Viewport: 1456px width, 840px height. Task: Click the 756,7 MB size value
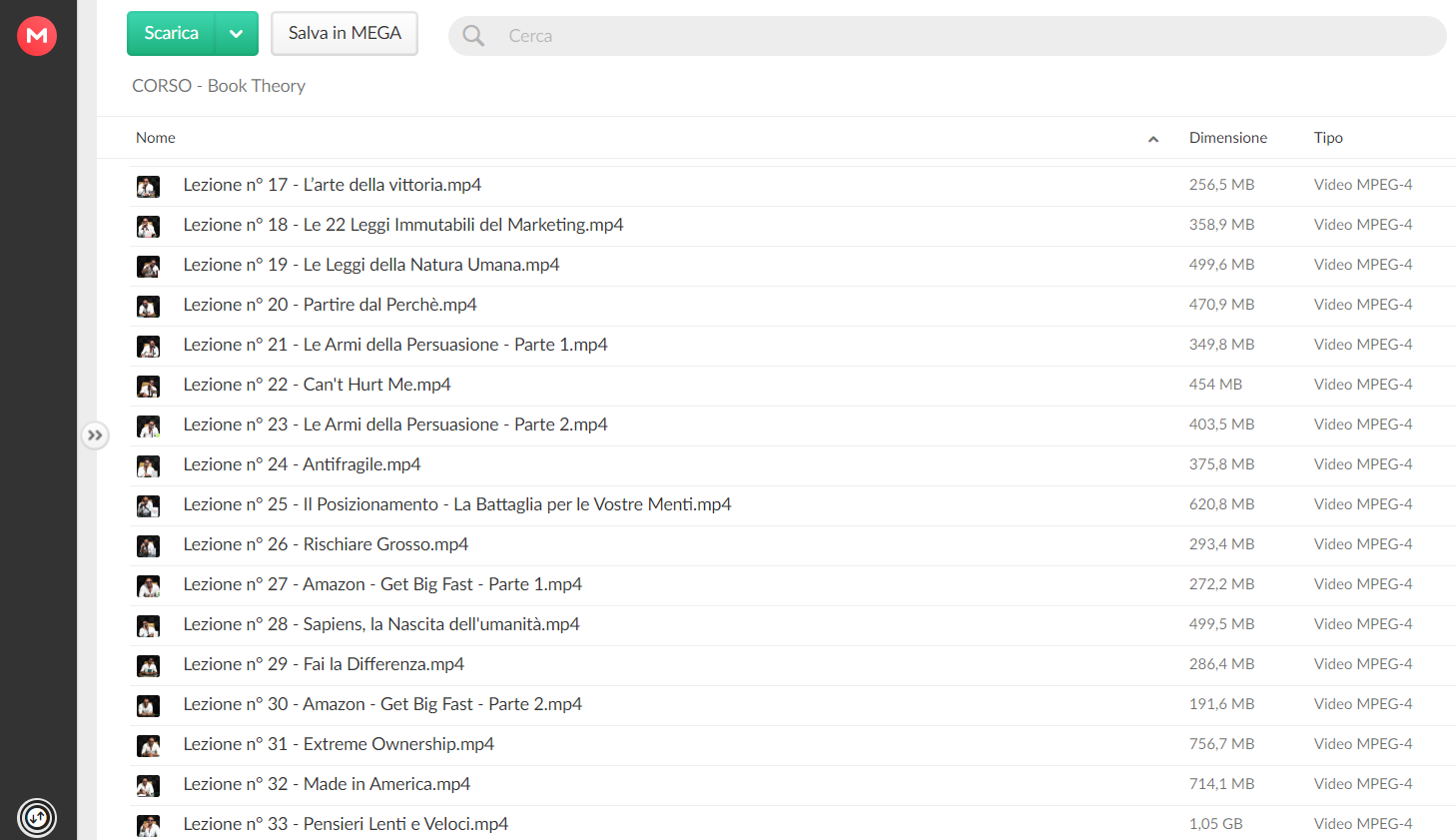pyautogui.click(x=1221, y=744)
